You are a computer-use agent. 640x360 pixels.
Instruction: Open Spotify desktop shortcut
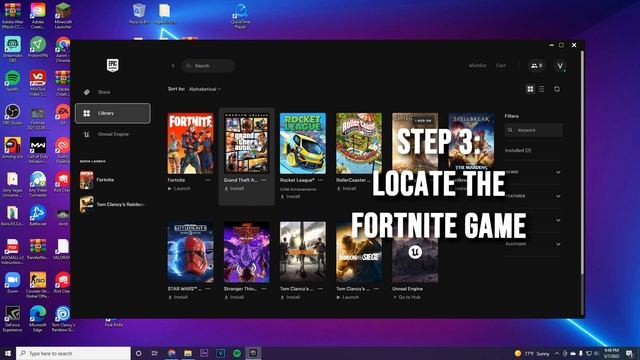tap(12, 81)
